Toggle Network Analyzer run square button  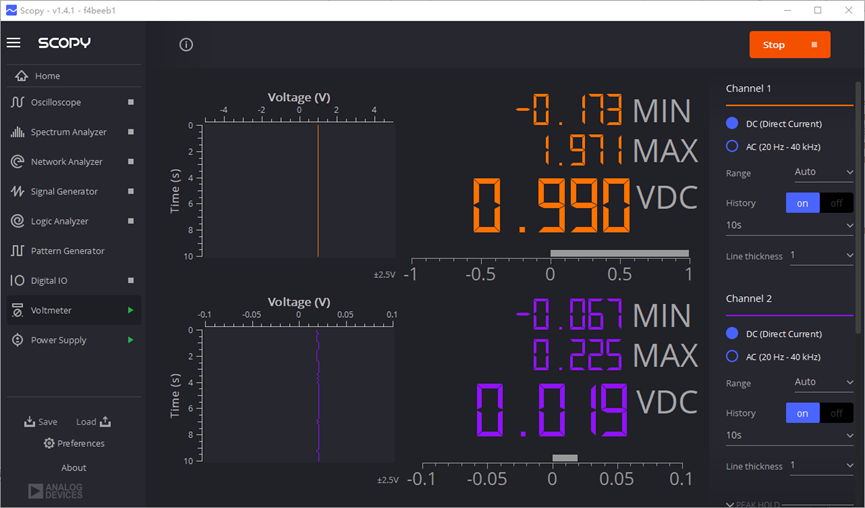point(131,162)
